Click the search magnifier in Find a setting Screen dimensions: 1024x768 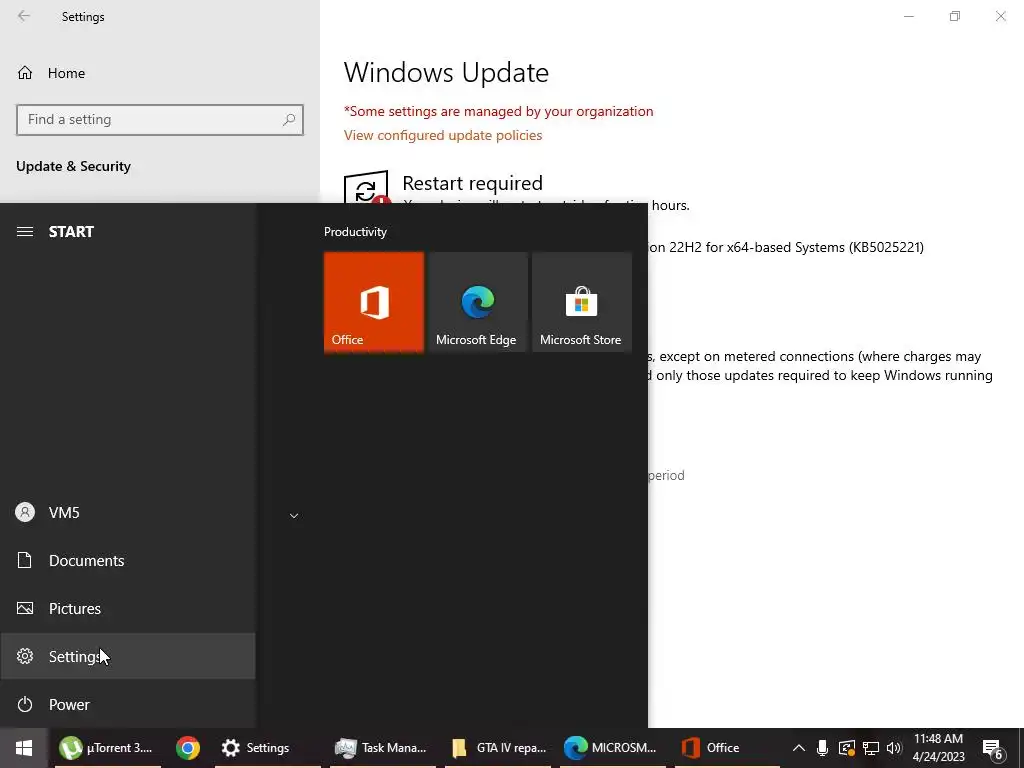click(289, 120)
